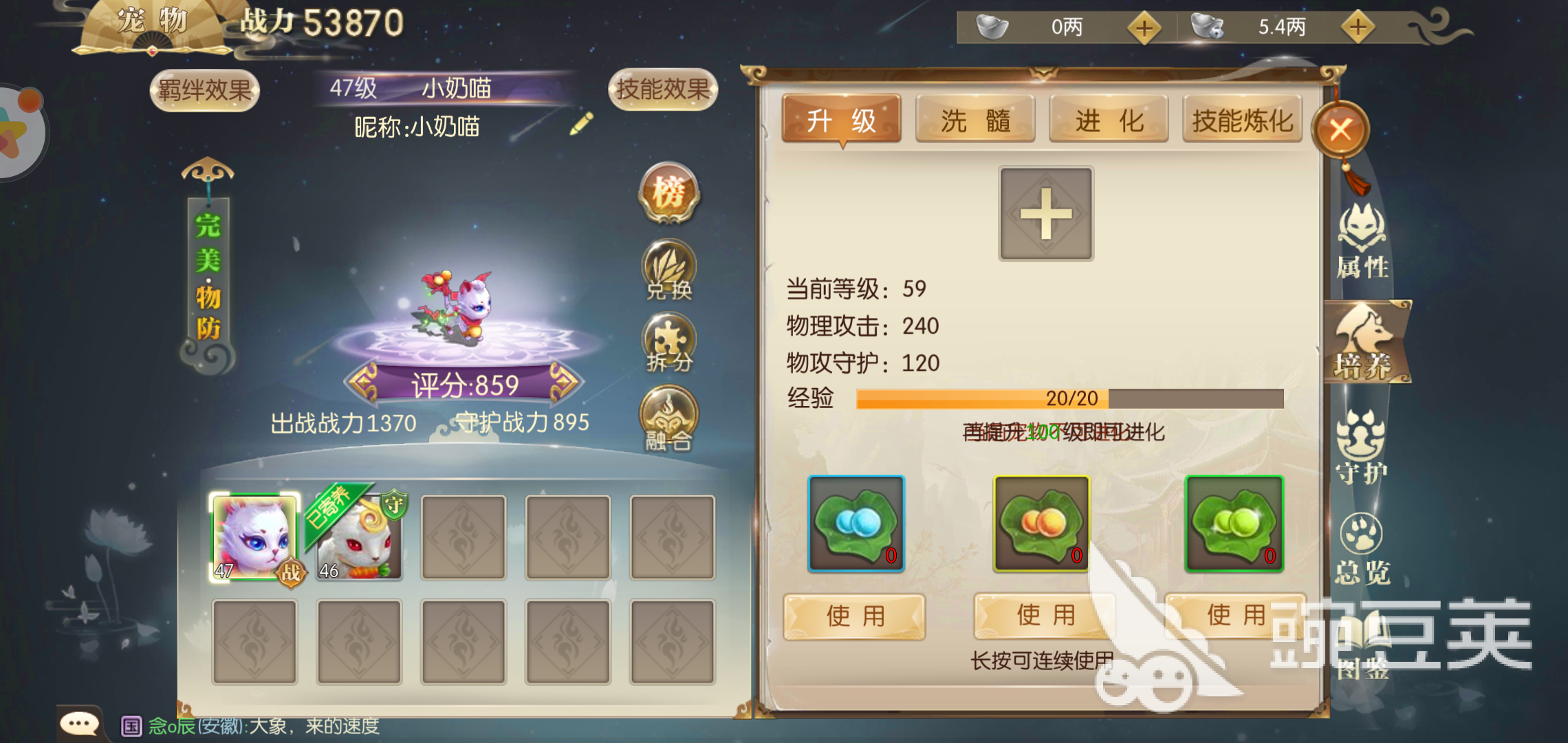Click the experience progress bar
The image size is (1568, 743).
[1070, 398]
